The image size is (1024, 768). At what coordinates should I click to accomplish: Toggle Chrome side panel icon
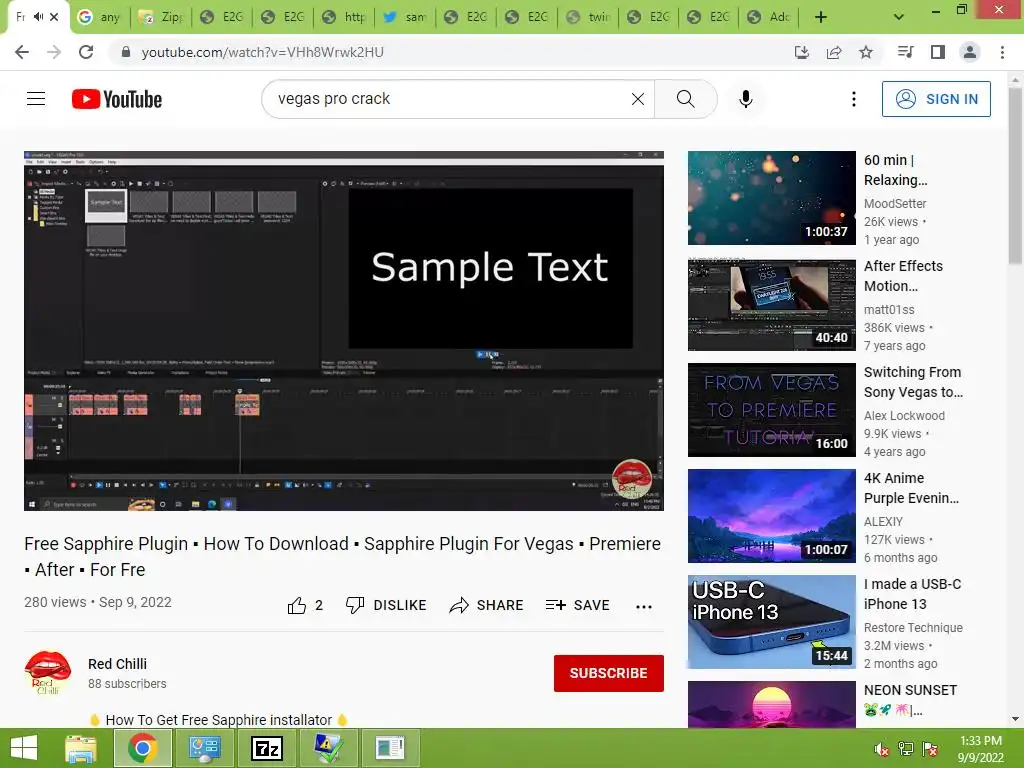pos(938,52)
